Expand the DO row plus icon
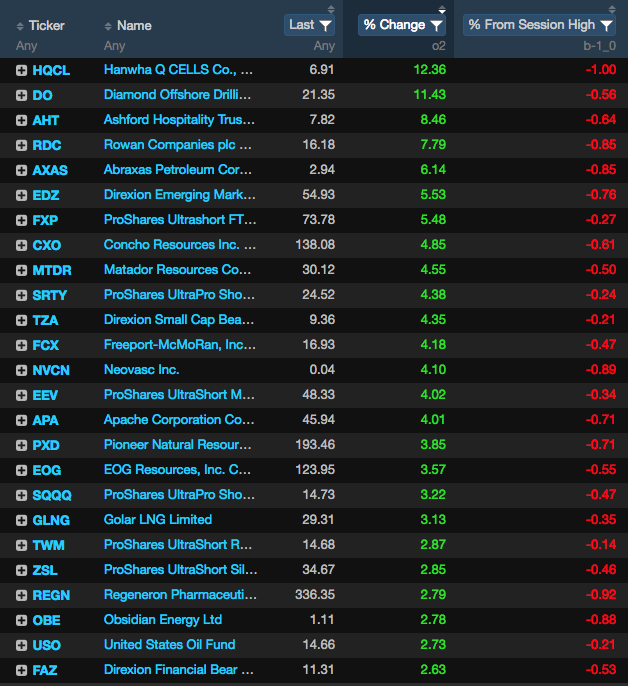 coord(21,95)
